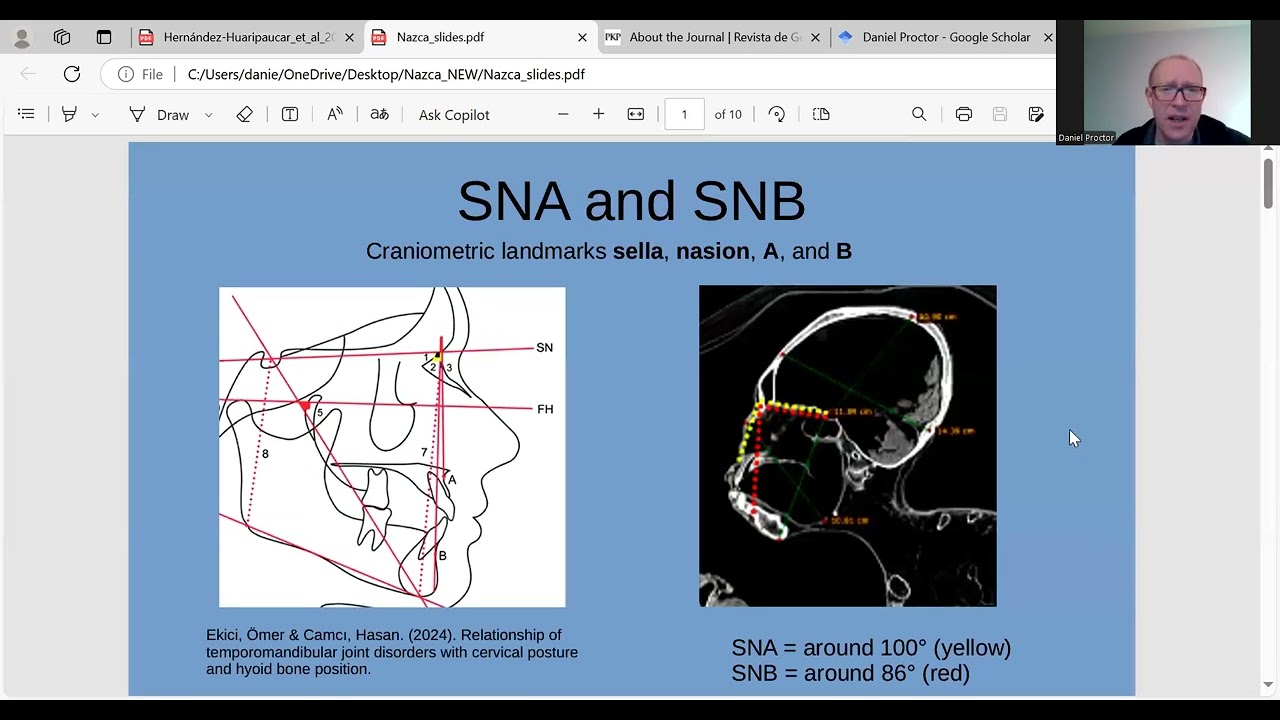The width and height of the screenshot is (1280, 720).
Task: Select the Highlight tool
Action: click(x=69, y=114)
